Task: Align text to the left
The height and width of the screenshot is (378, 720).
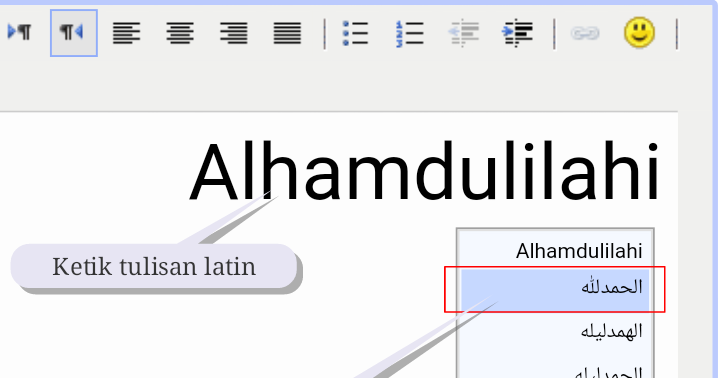Action: [126, 33]
